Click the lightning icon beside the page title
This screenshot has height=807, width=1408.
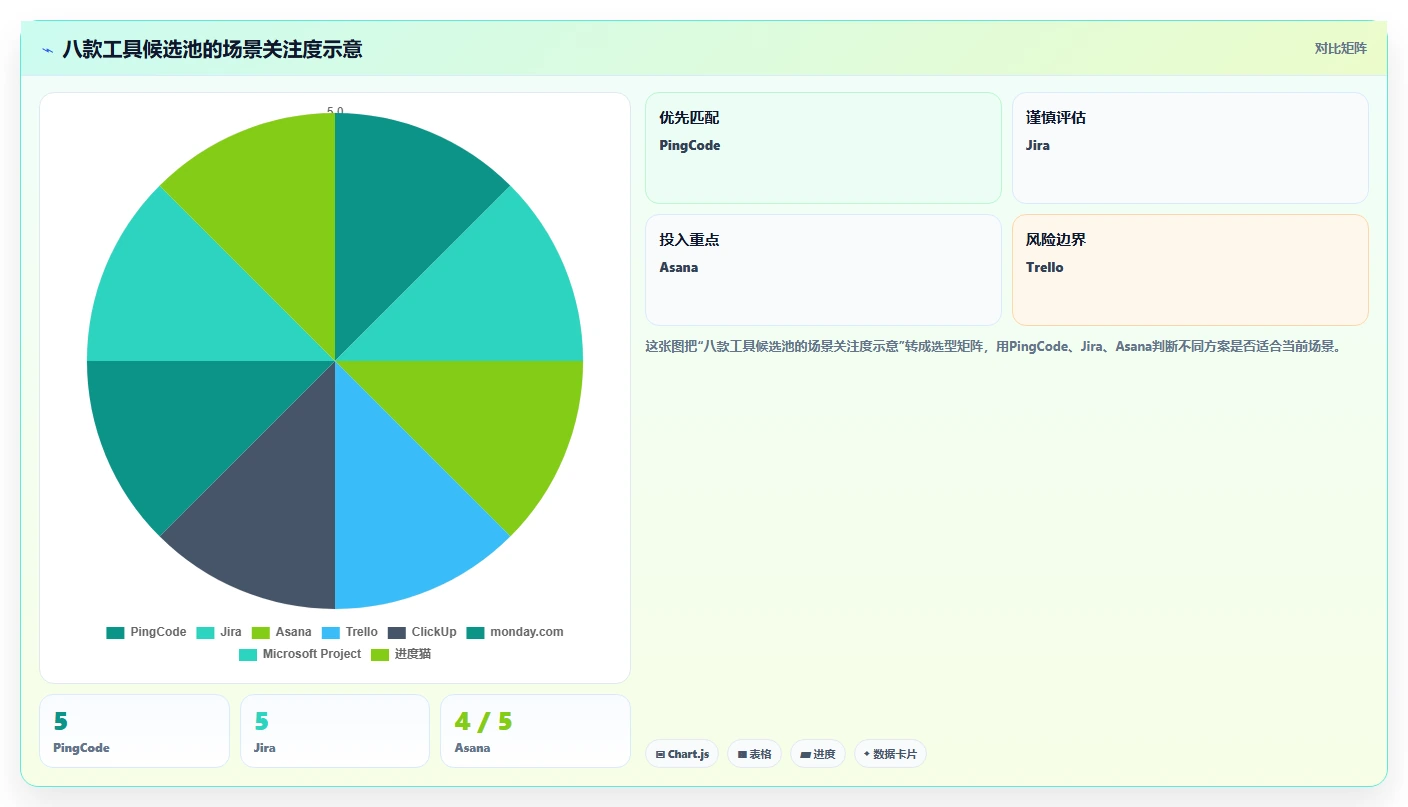pyautogui.click(x=47, y=50)
